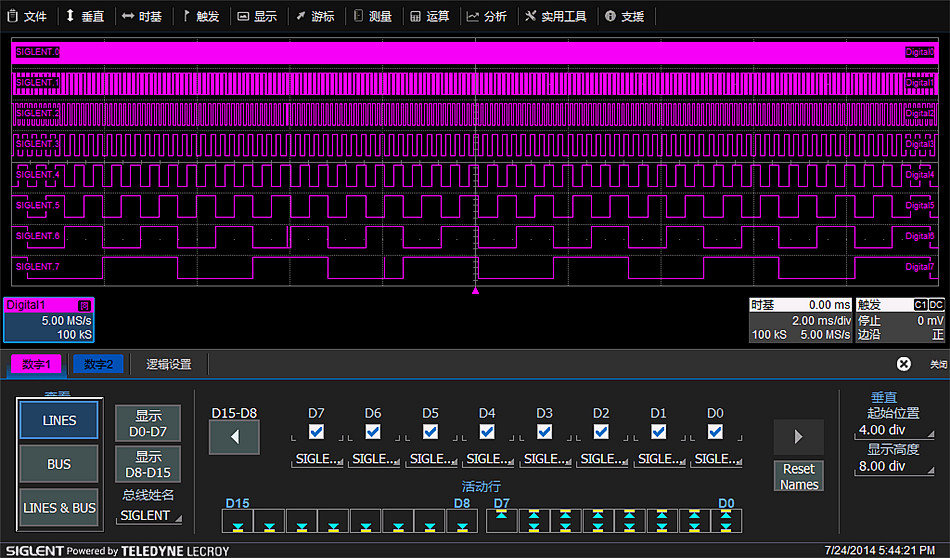Click the Reset Names button

point(799,477)
